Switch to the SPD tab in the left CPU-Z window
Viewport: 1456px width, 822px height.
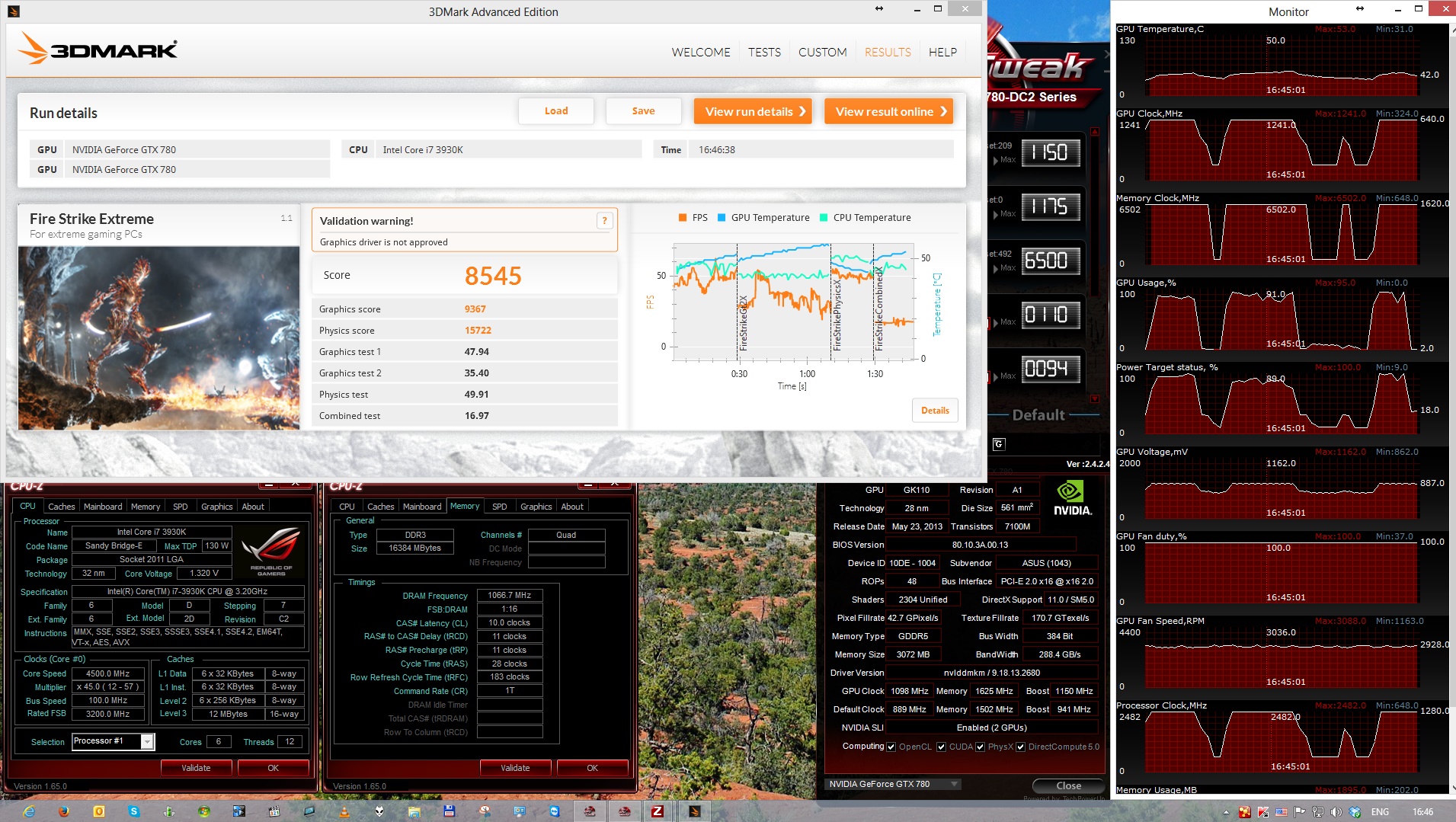(180, 507)
